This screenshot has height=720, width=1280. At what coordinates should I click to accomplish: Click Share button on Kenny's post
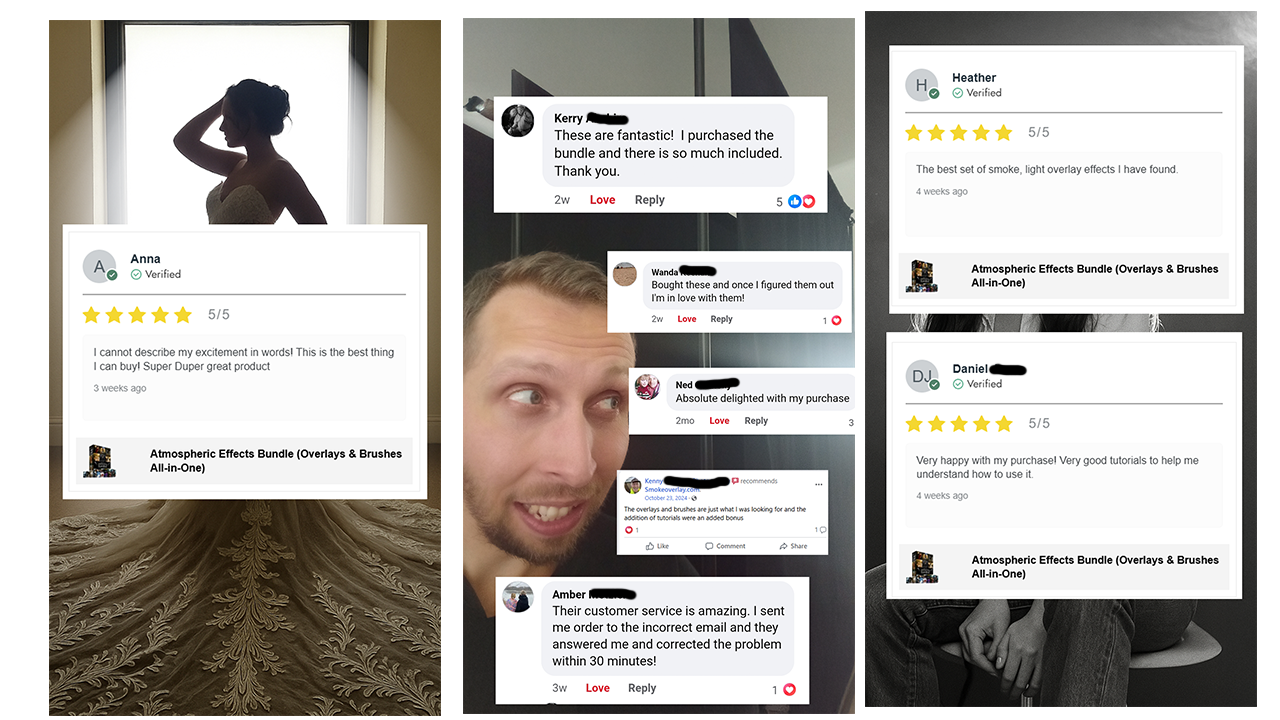793,546
